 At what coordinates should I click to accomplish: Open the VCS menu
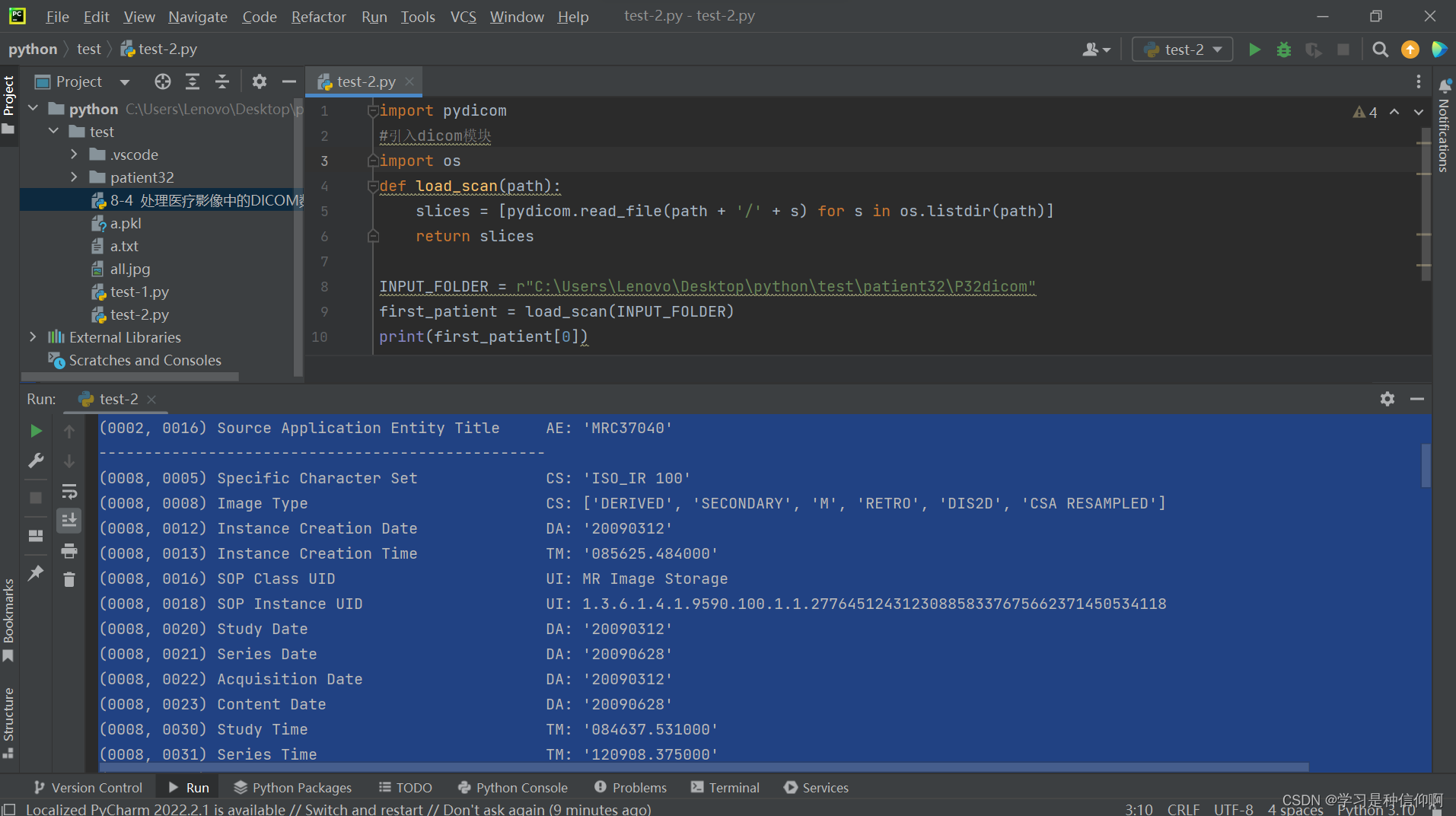[463, 17]
